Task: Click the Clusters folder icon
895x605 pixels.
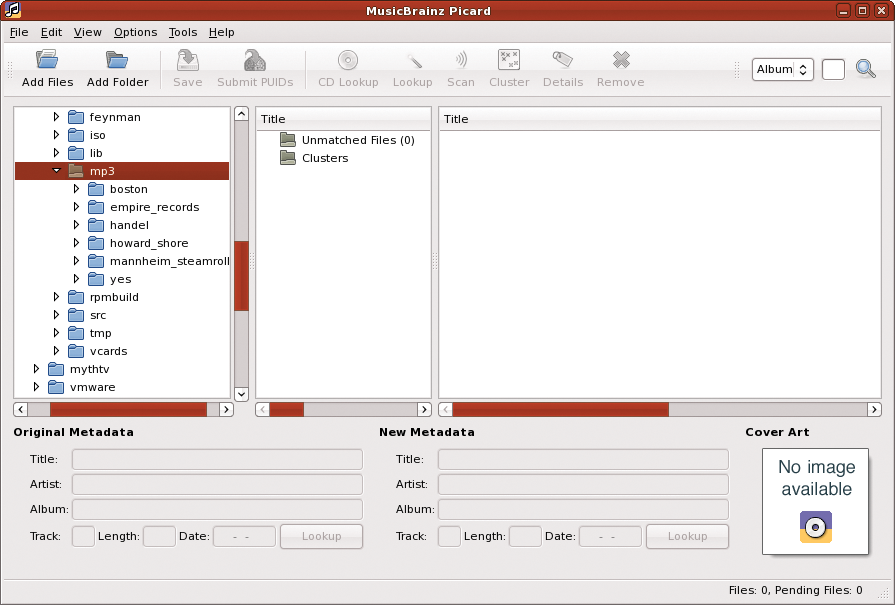Action: tap(288, 158)
